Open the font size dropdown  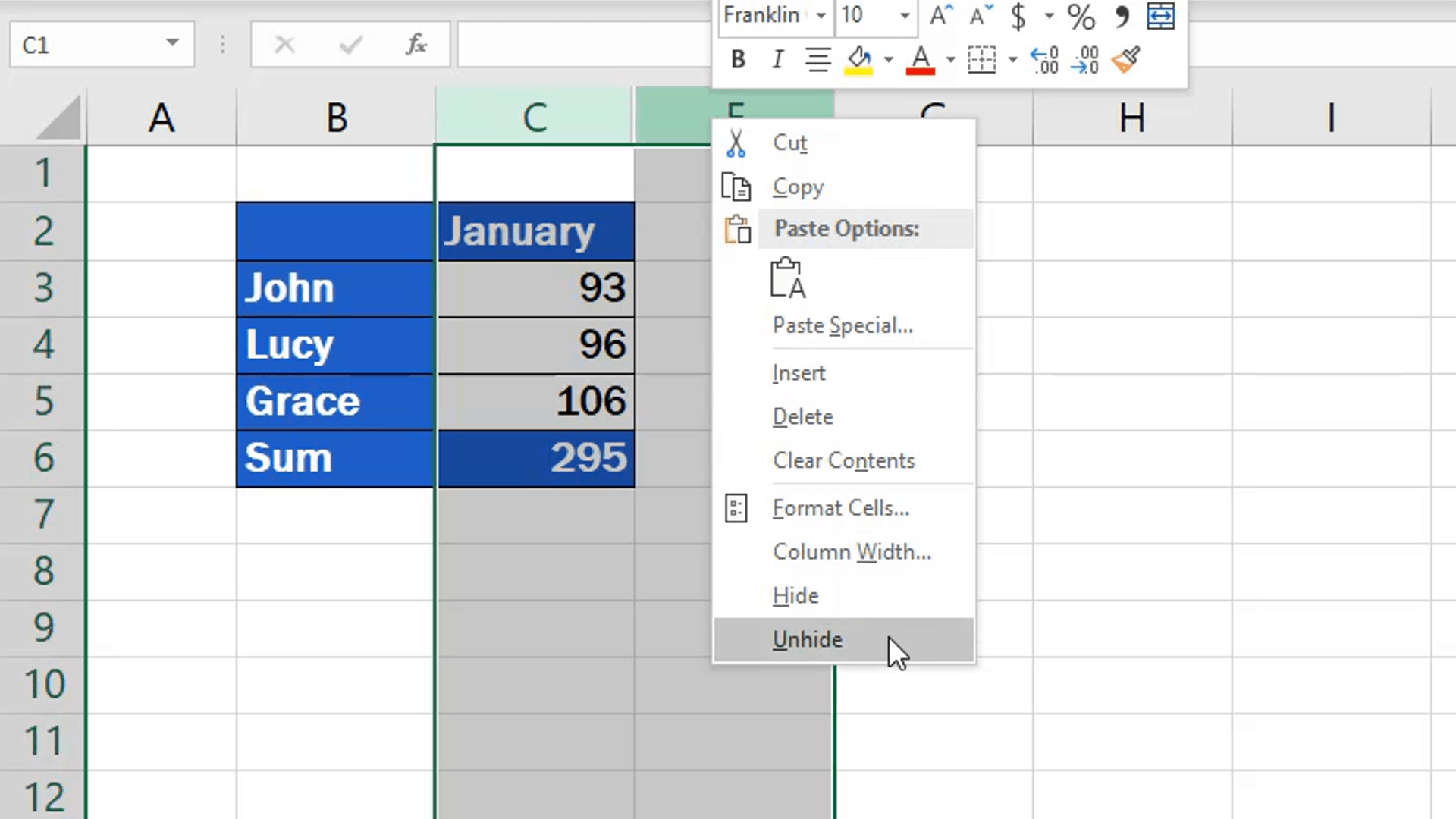[903, 15]
